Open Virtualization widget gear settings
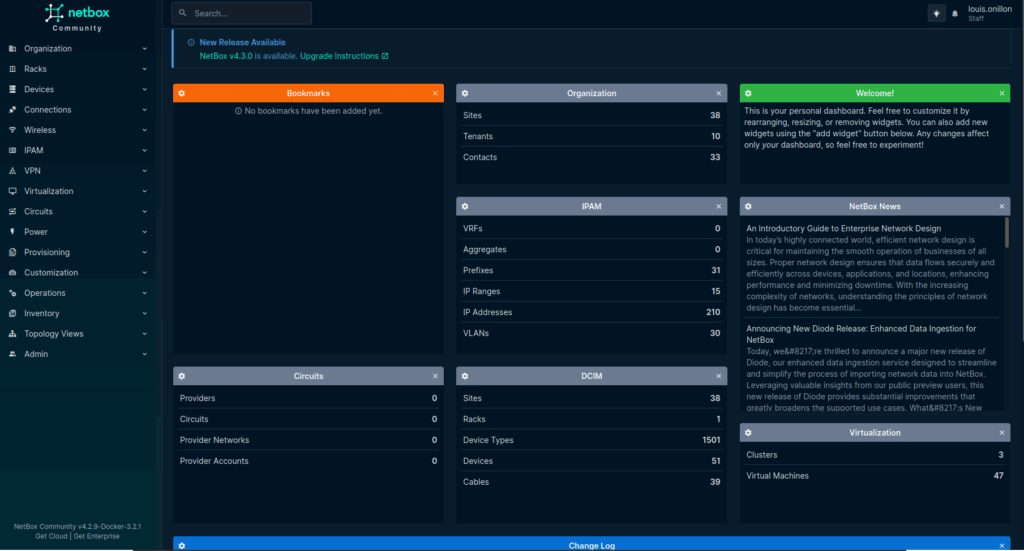This screenshot has width=1024, height=551. click(x=748, y=433)
